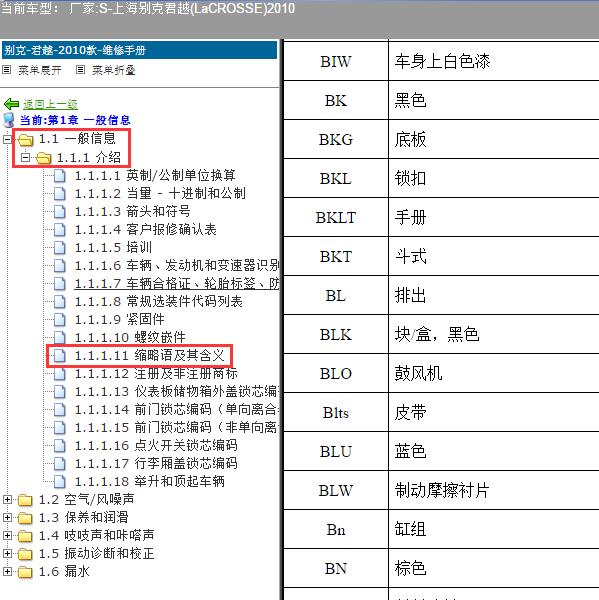Click the page icon of 1.1.1.3 箭头和符号
The width and height of the screenshot is (599, 600).
59,212
